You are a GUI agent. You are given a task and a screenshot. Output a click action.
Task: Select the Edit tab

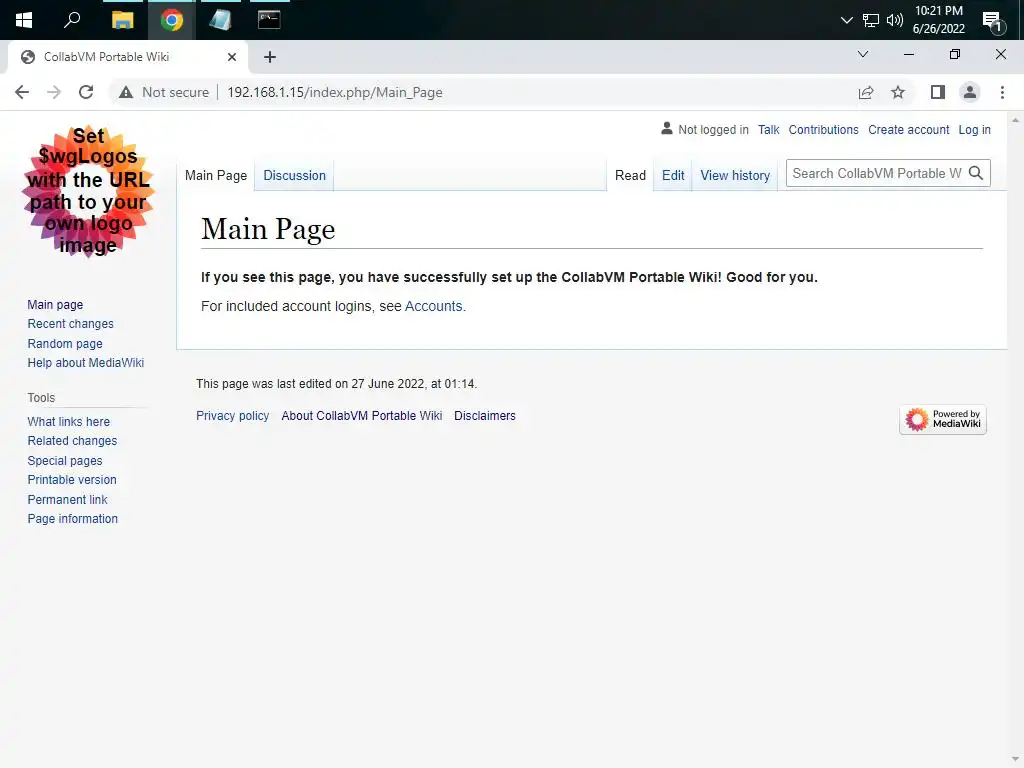pyautogui.click(x=673, y=175)
